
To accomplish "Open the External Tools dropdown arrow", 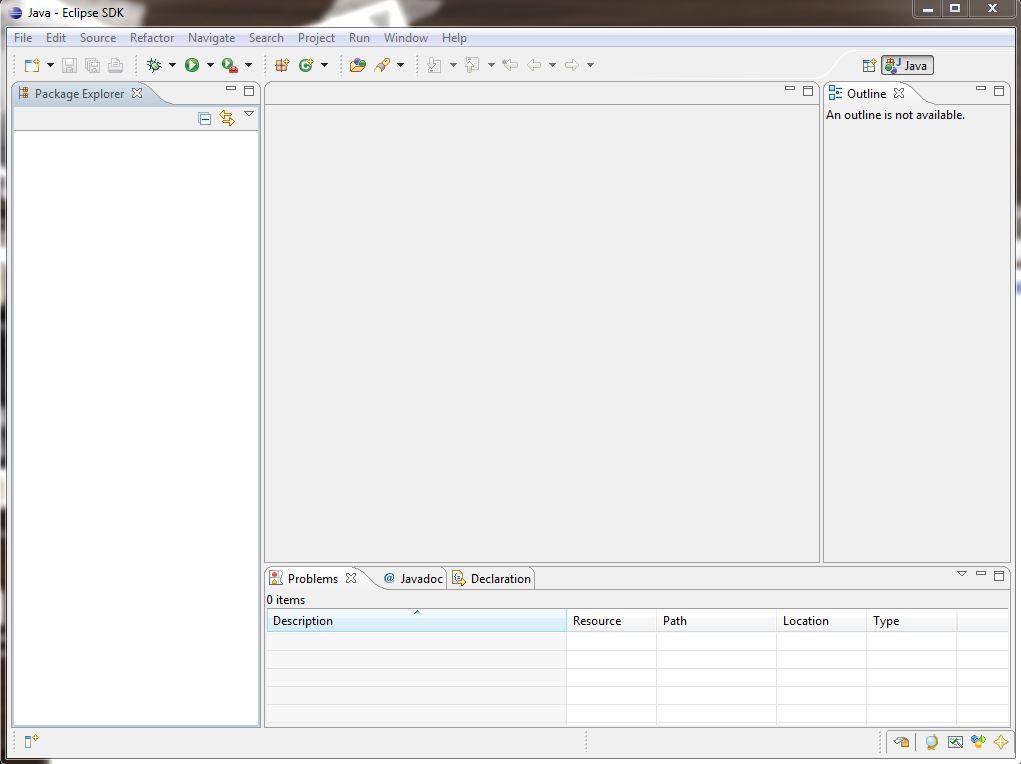I will pyautogui.click(x=248, y=65).
